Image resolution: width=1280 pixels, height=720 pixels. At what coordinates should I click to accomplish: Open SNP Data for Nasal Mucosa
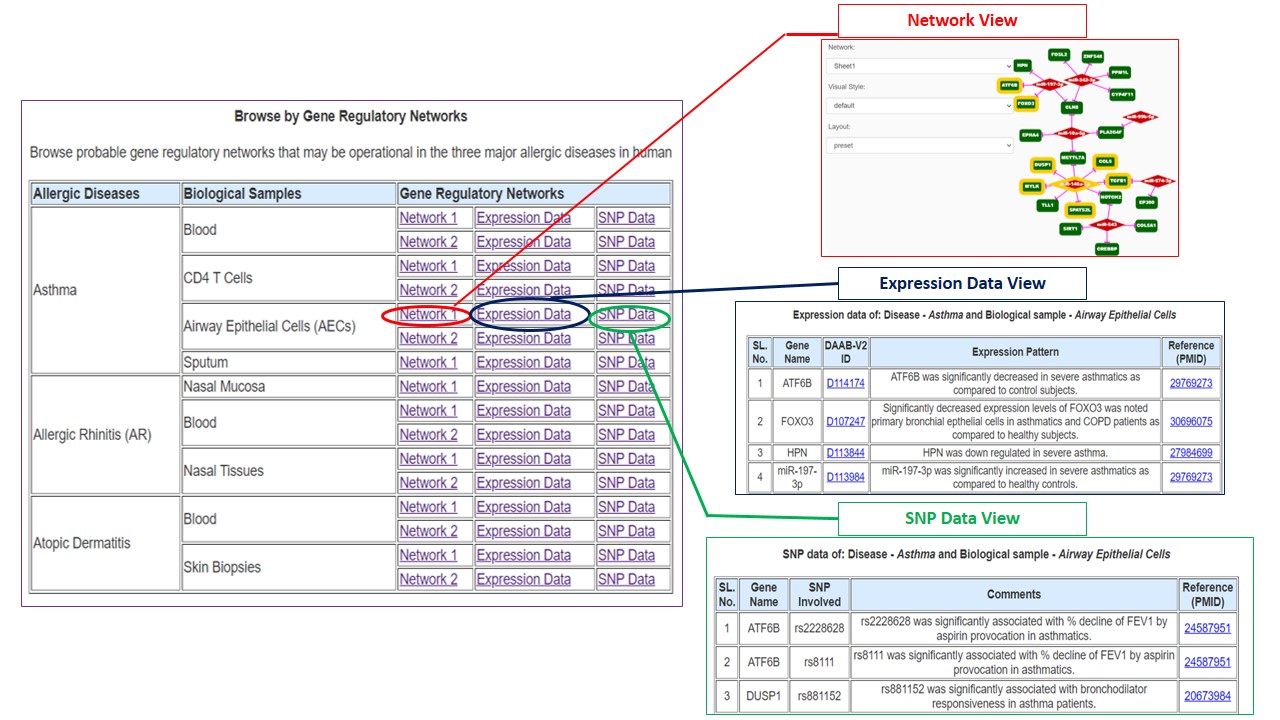coord(626,386)
